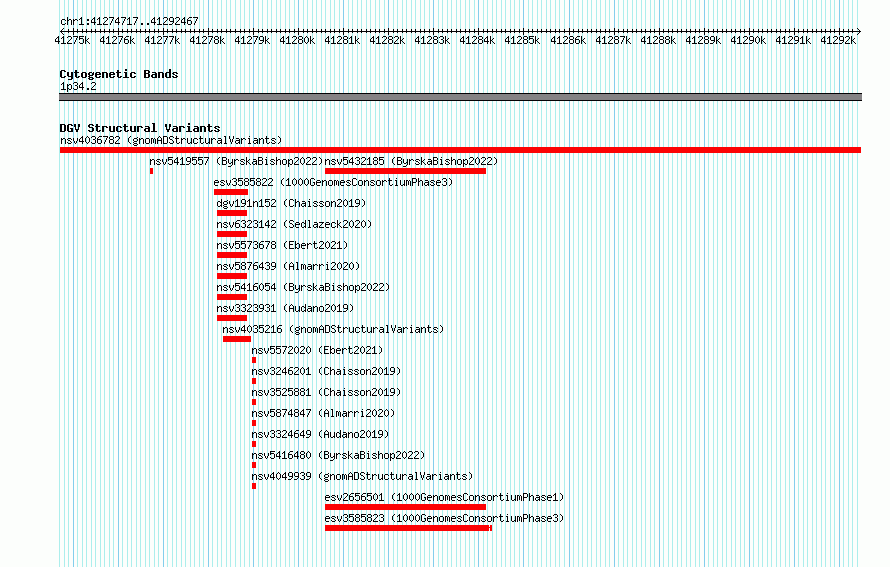
Task: Click the Cytogenetic Bands track title
Action: pyautogui.click(x=119, y=74)
